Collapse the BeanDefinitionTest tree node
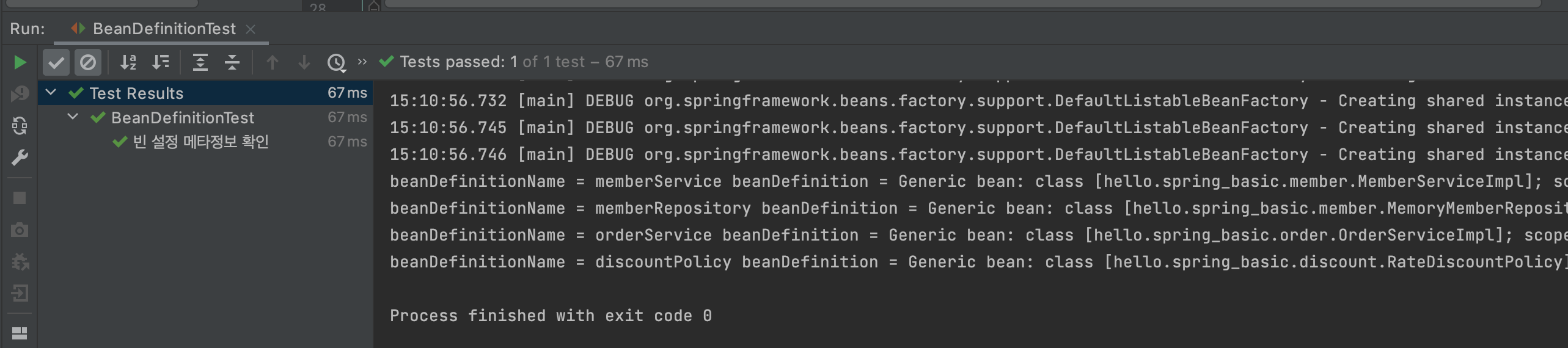Image resolution: width=1568 pixels, height=348 pixels. tap(73, 117)
